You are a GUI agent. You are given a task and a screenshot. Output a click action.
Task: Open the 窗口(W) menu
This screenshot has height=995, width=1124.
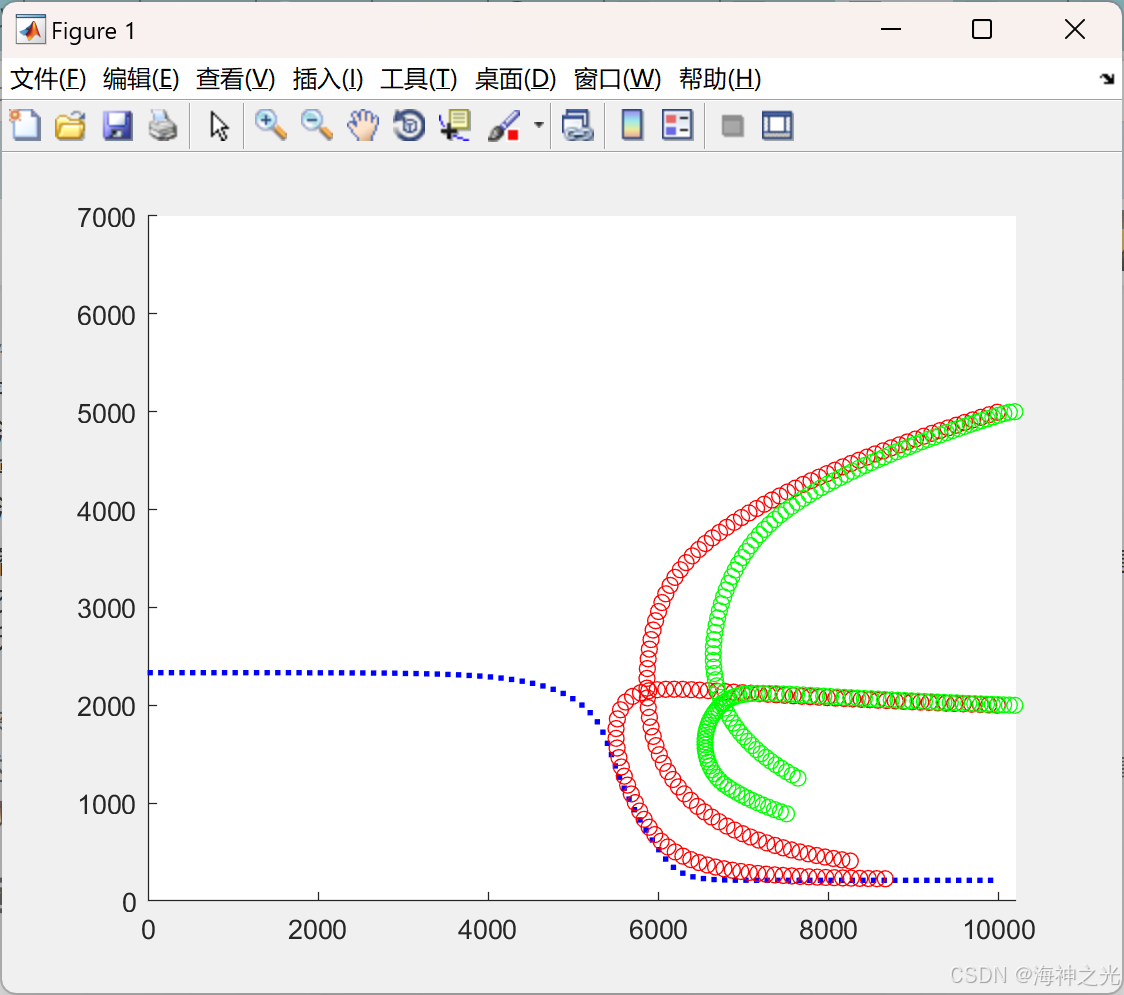pyautogui.click(x=617, y=79)
